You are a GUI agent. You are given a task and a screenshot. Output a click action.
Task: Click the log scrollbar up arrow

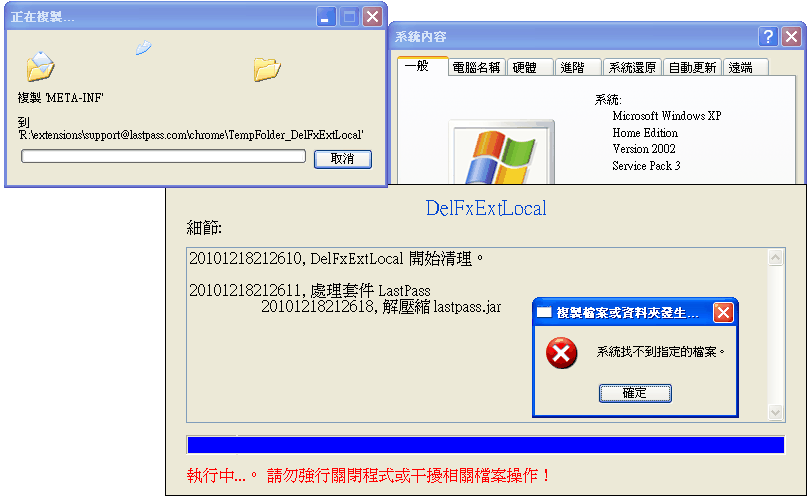pyautogui.click(x=775, y=257)
